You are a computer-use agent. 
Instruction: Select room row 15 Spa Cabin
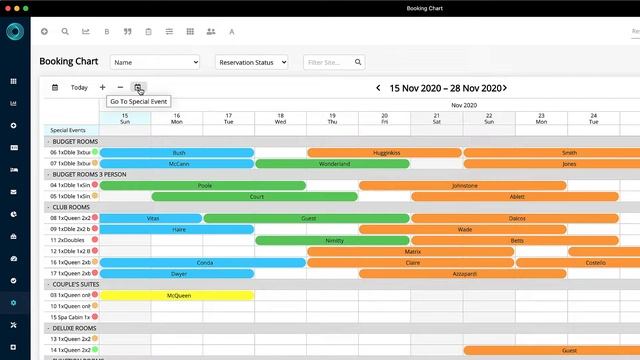(x=70, y=317)
